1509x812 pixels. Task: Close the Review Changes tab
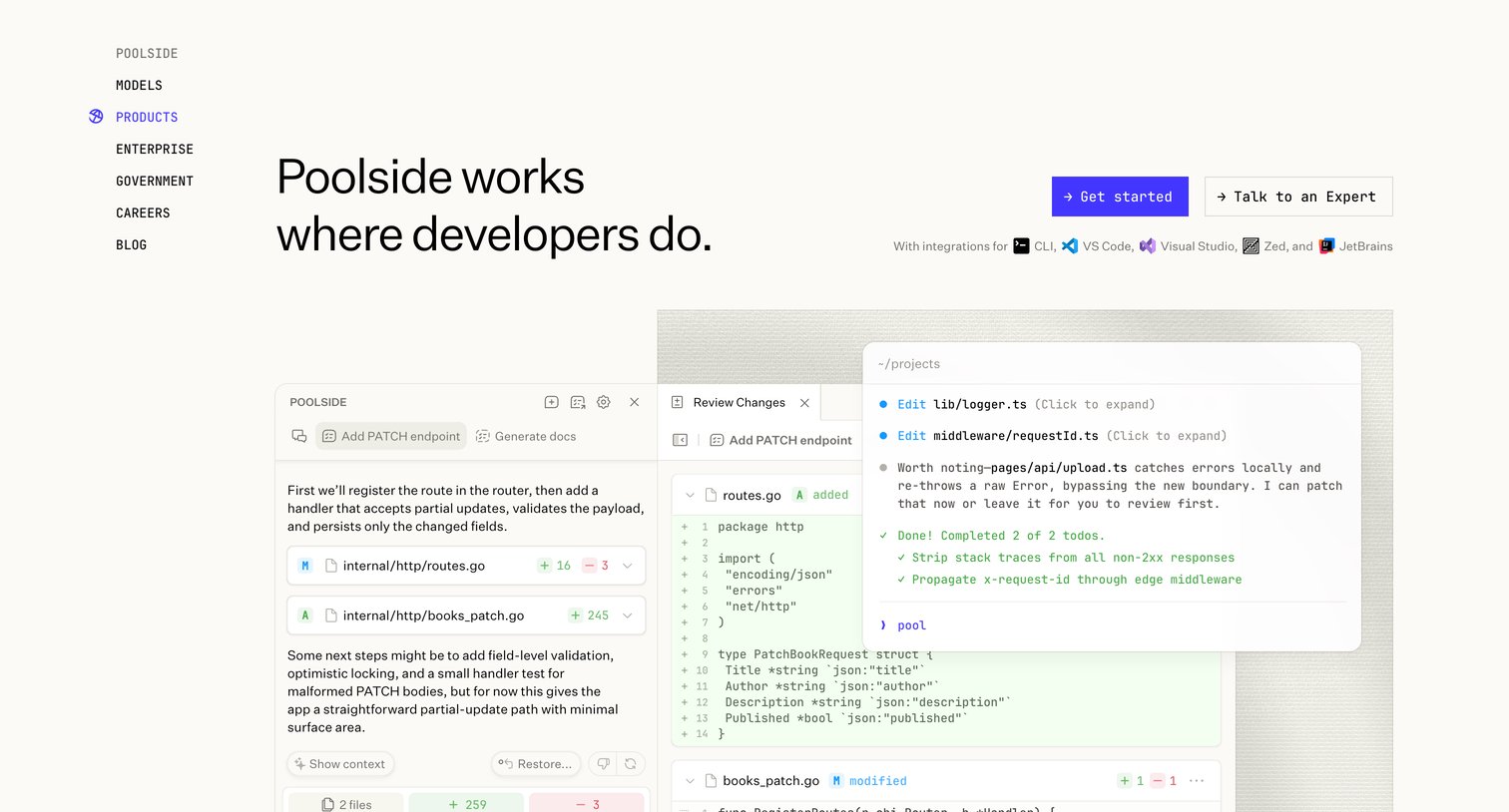(804, 403)
